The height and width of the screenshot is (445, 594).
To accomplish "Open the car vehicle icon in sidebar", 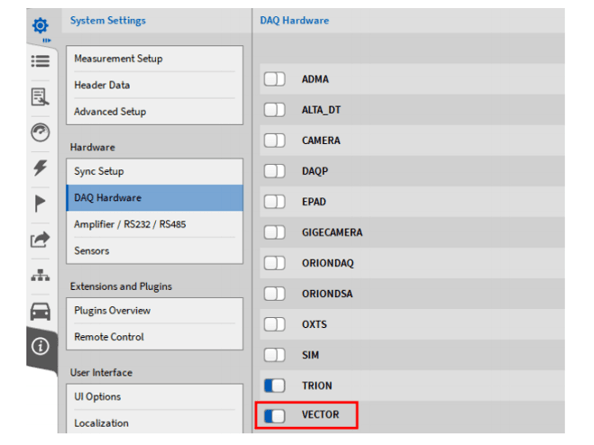I will point(40,311).
